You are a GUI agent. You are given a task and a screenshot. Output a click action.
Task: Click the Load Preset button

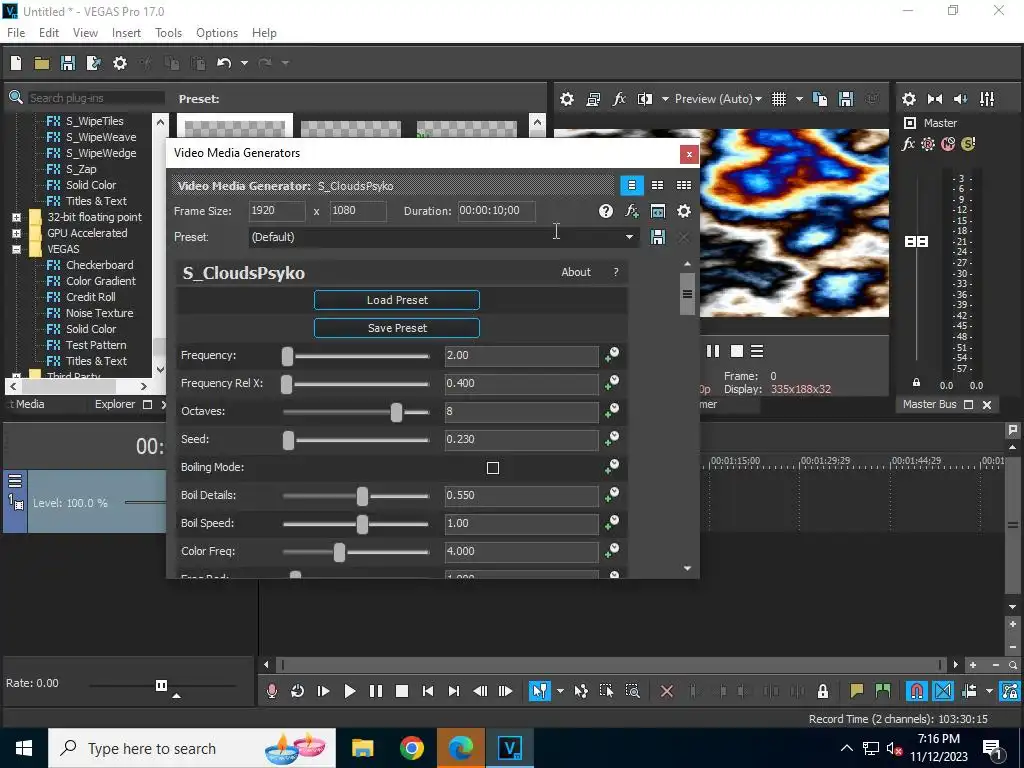pyautogui.click(x=397, y=300)
